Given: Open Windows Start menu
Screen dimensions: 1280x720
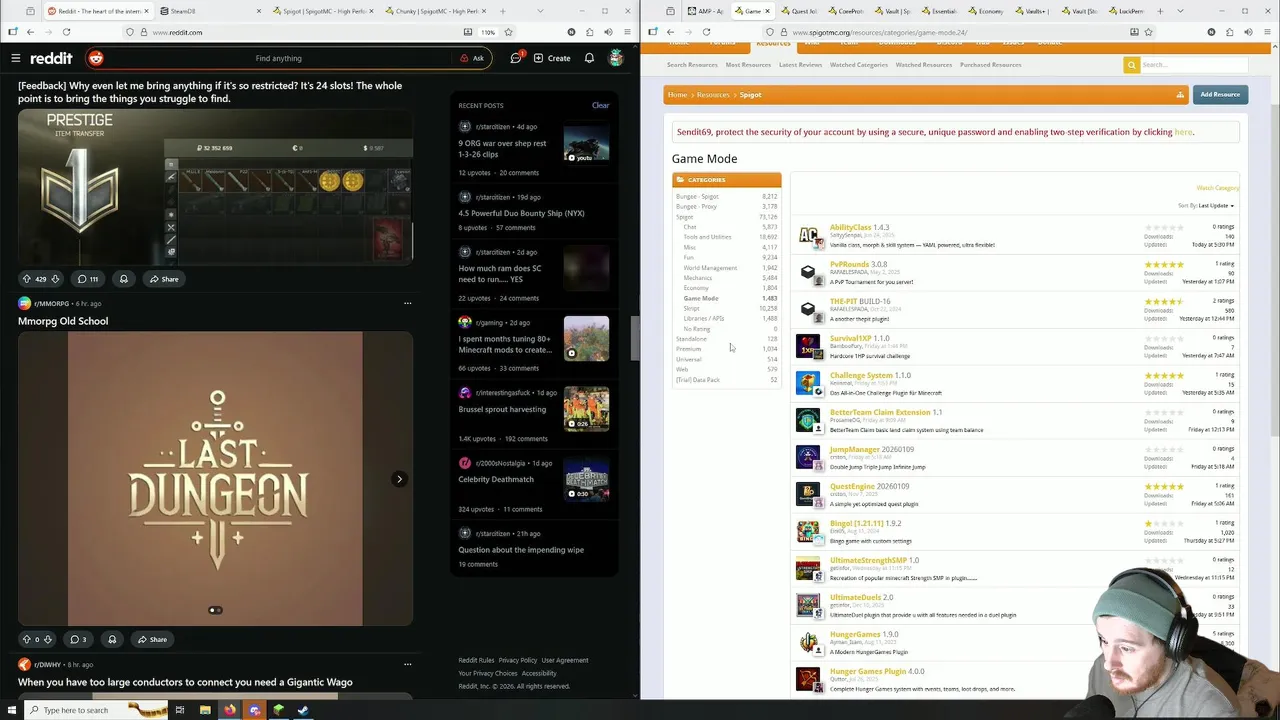Looking at the screenshot, I should click(x=11, y=710).
